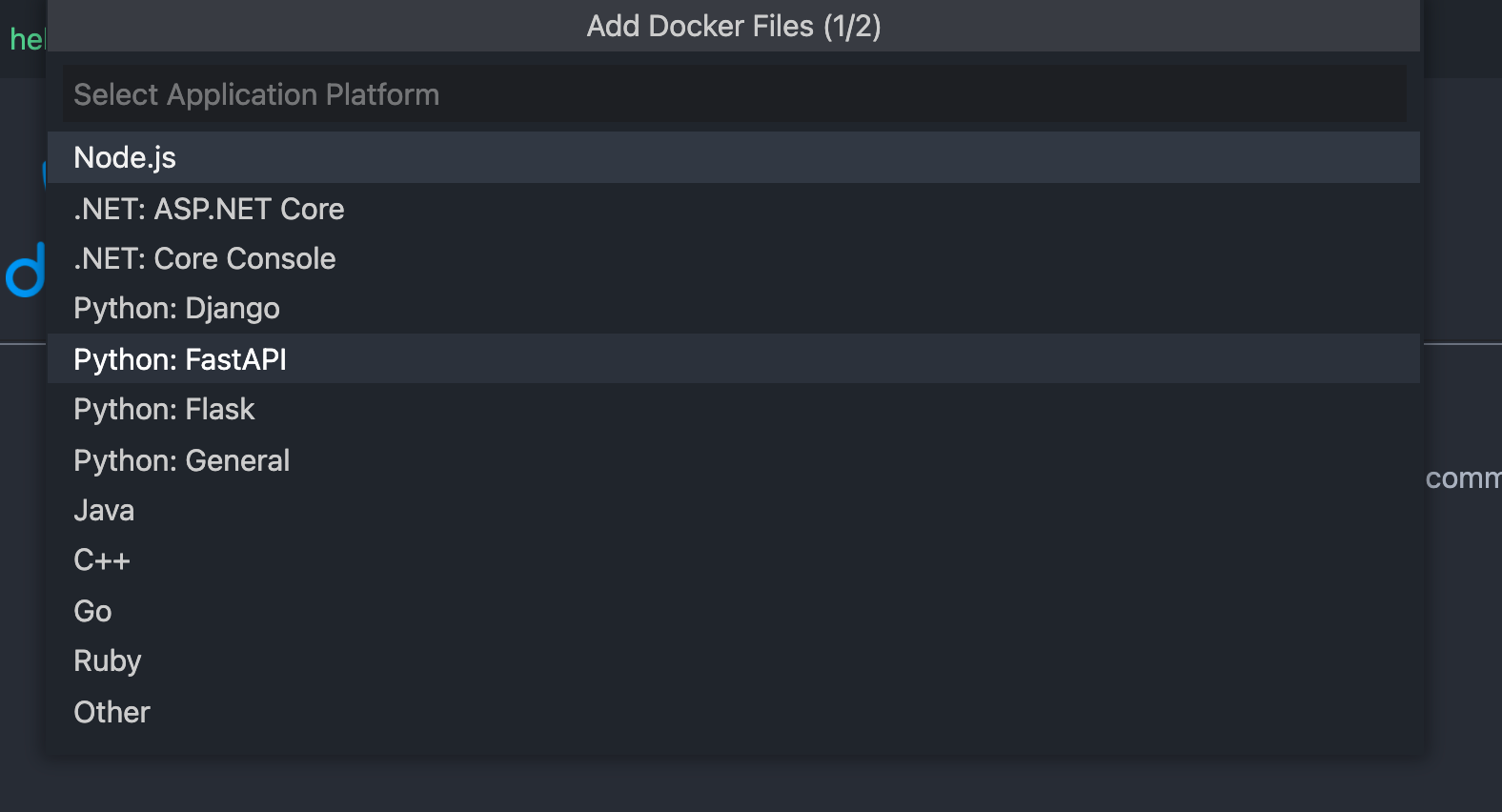
Task: Focus the Select Application Platform search field
Action: click(x=734, y=94)
